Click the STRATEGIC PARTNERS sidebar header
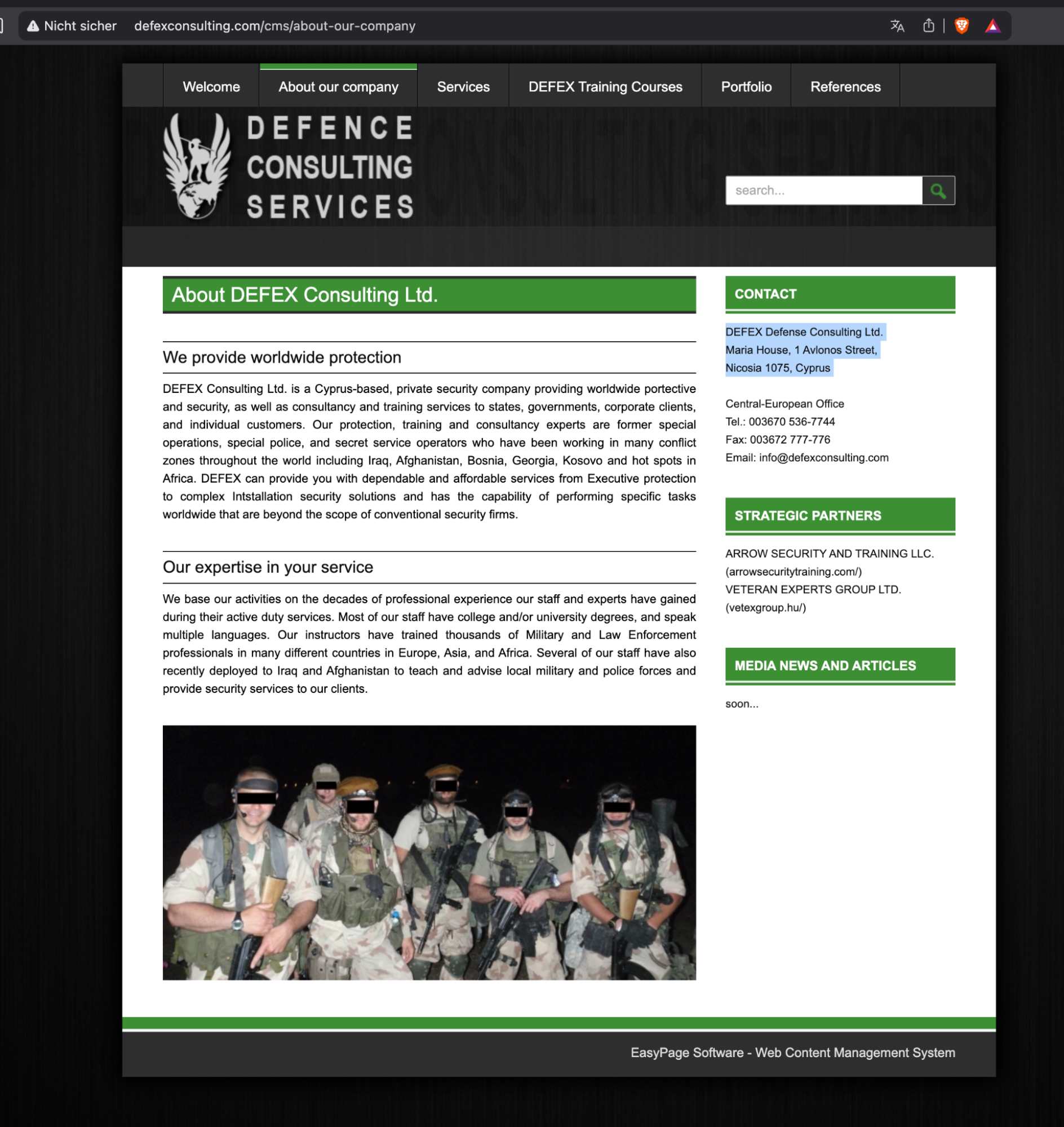The height and width of the screenshot is (1127, 1064). pyautogui.click(x=840, y=516)
